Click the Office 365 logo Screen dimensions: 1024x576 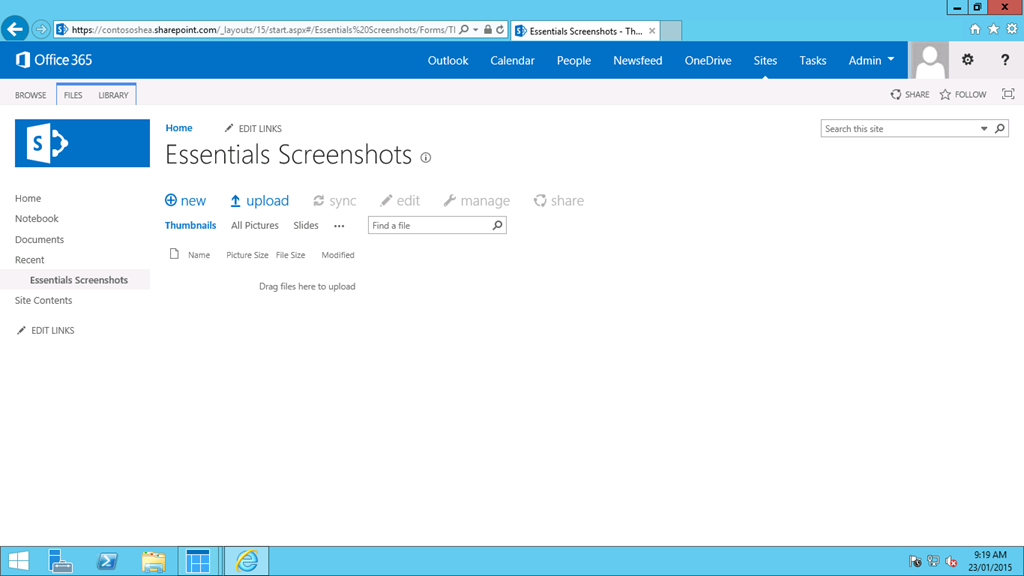coord(54,60)
